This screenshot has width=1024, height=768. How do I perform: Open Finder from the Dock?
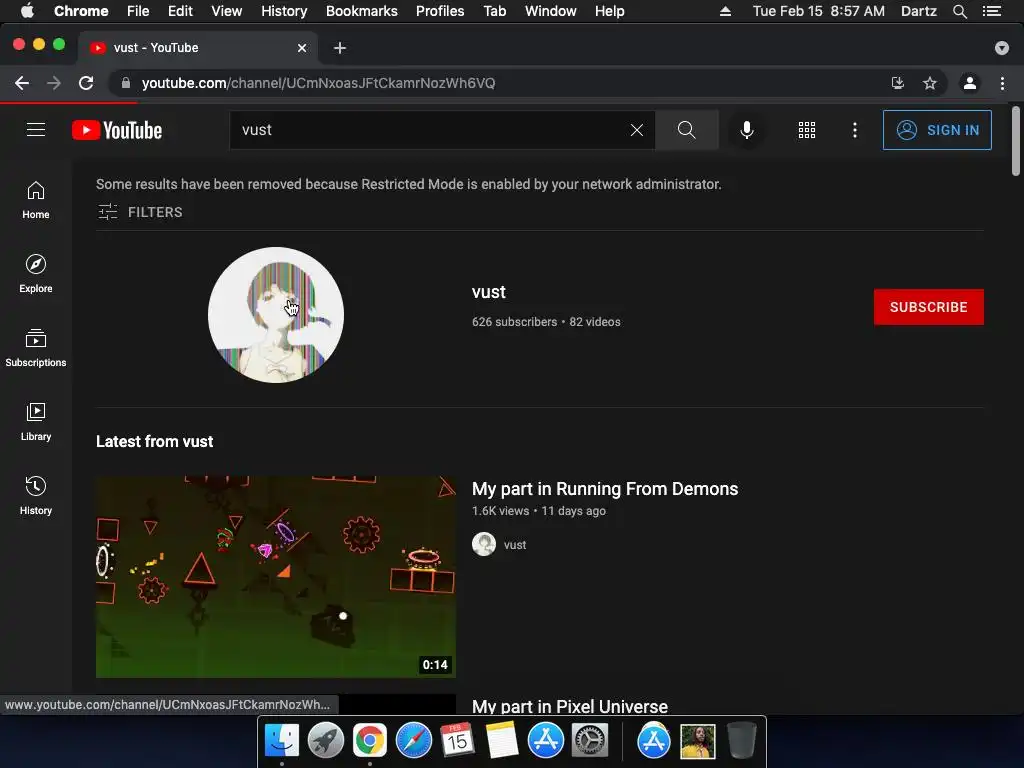click(281, 741)
